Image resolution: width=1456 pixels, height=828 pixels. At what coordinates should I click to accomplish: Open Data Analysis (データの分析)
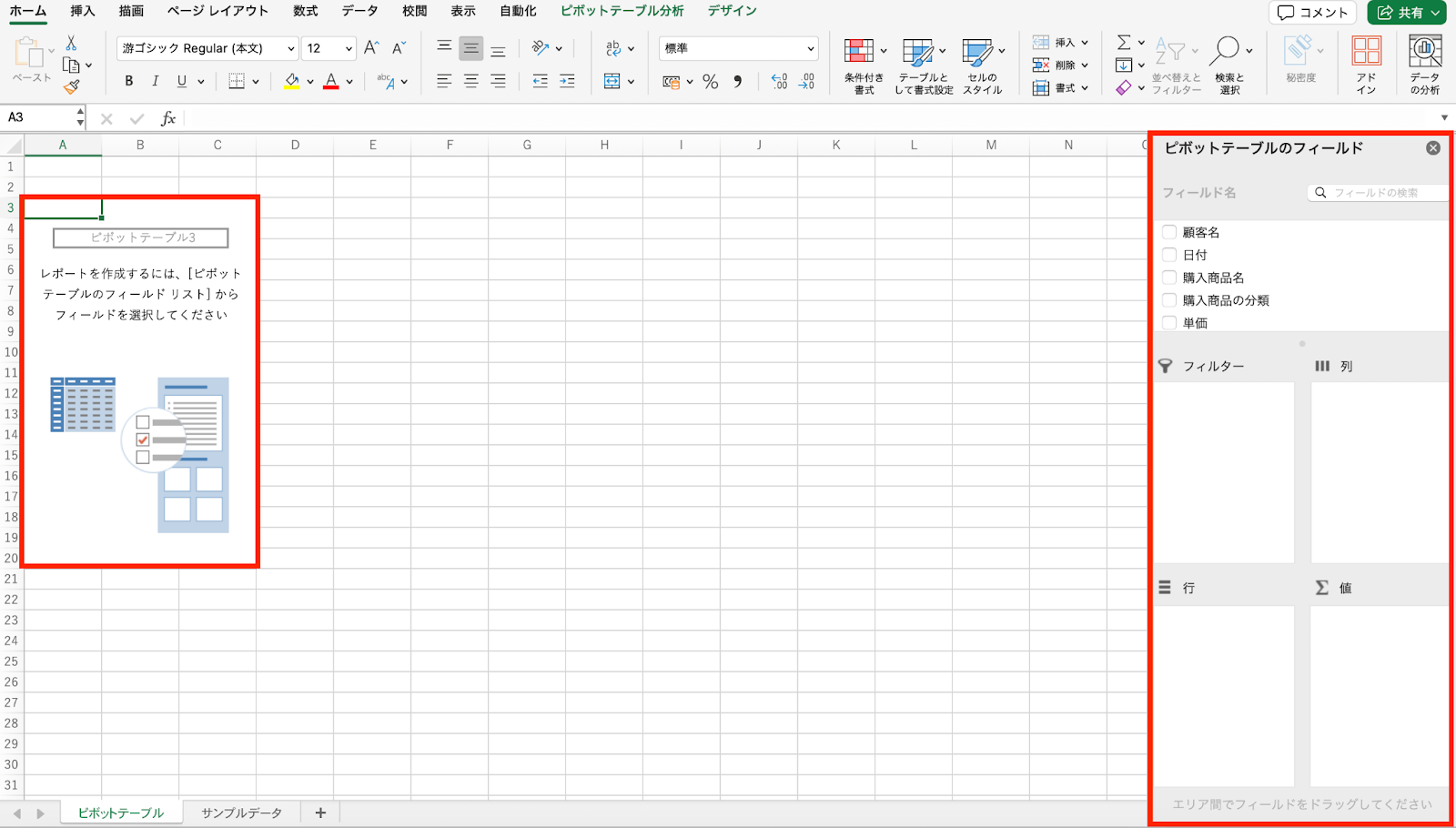point(1424,66)
